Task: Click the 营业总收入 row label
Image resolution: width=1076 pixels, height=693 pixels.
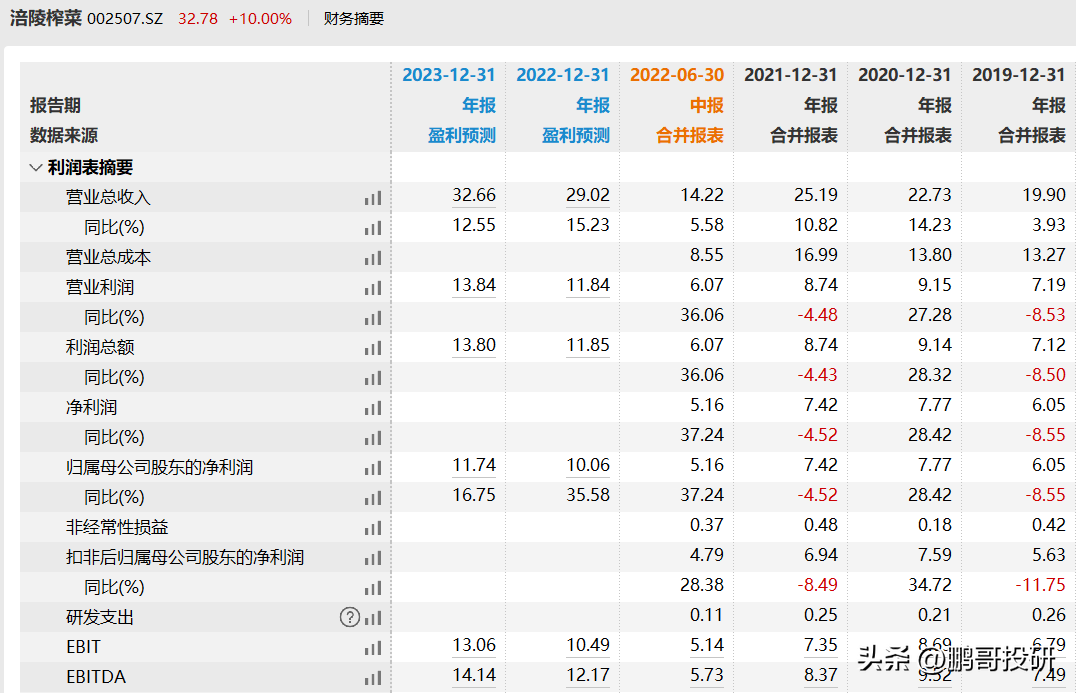Action: pyautogui.click(x=108, y=198)
